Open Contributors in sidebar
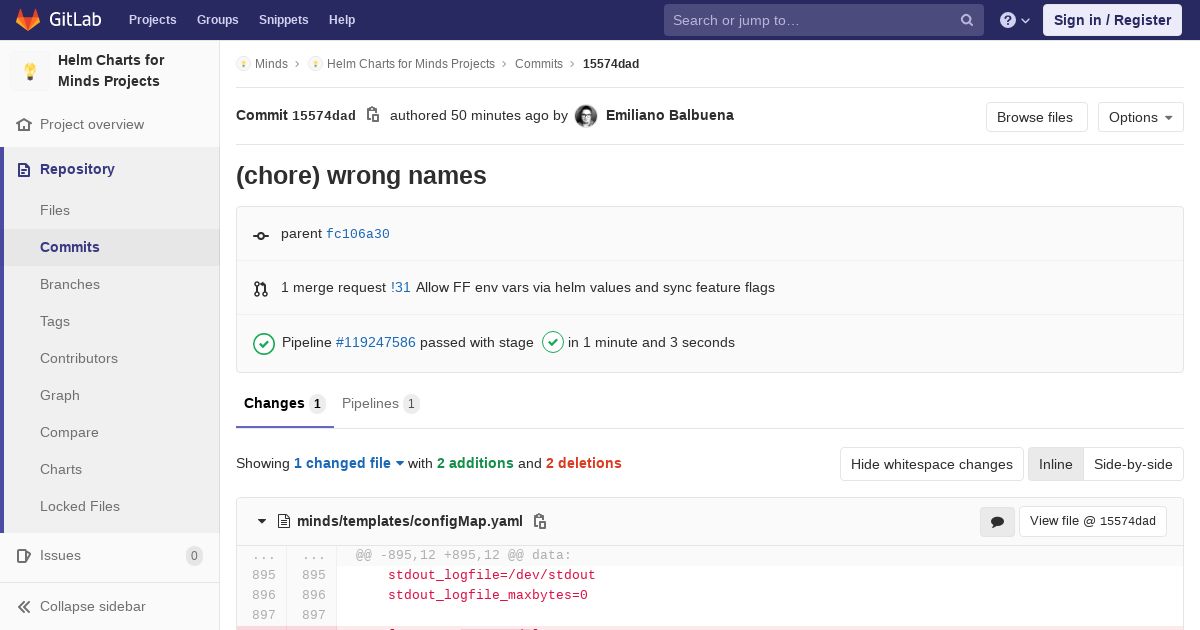Viewport: 1200px width, 630px height. 79,359
